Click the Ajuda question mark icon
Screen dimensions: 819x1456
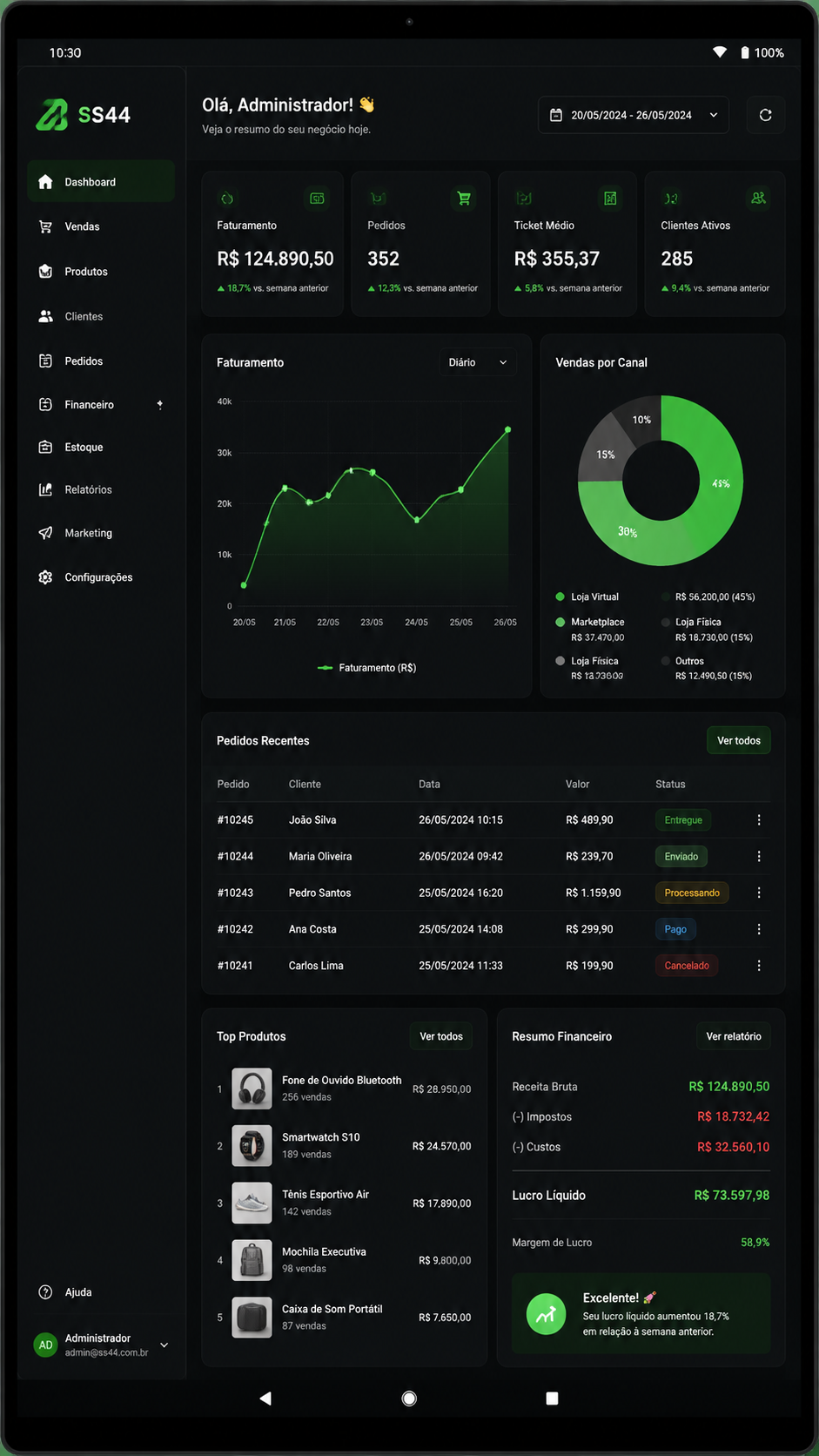click(x=45, y=1292)
